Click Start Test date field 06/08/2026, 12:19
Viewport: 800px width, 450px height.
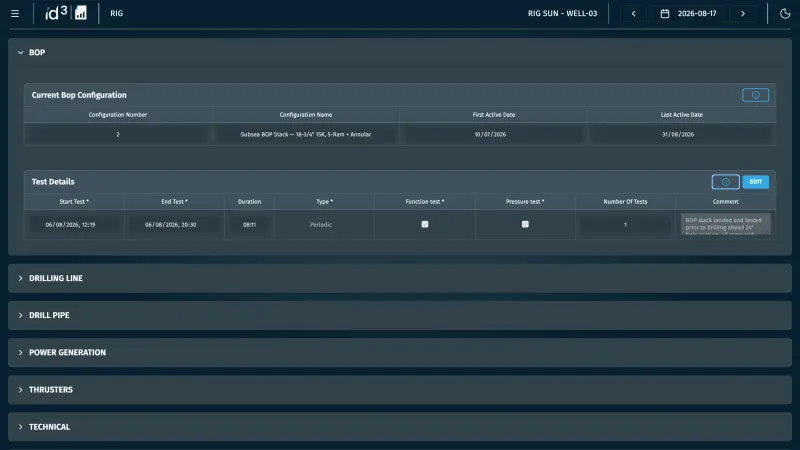point(74,224)
